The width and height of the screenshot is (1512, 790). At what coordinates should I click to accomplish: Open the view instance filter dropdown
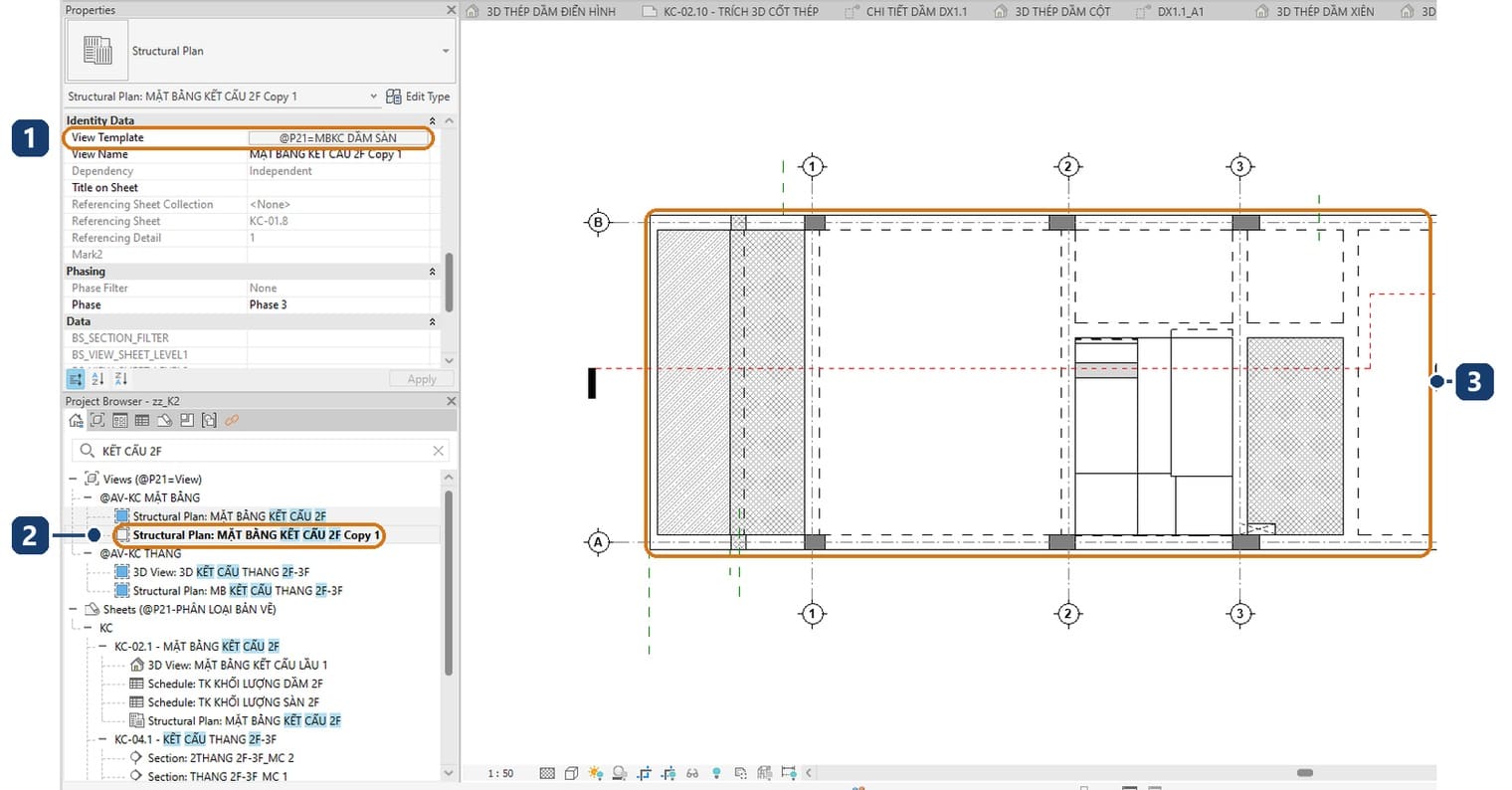pos(374,97)
